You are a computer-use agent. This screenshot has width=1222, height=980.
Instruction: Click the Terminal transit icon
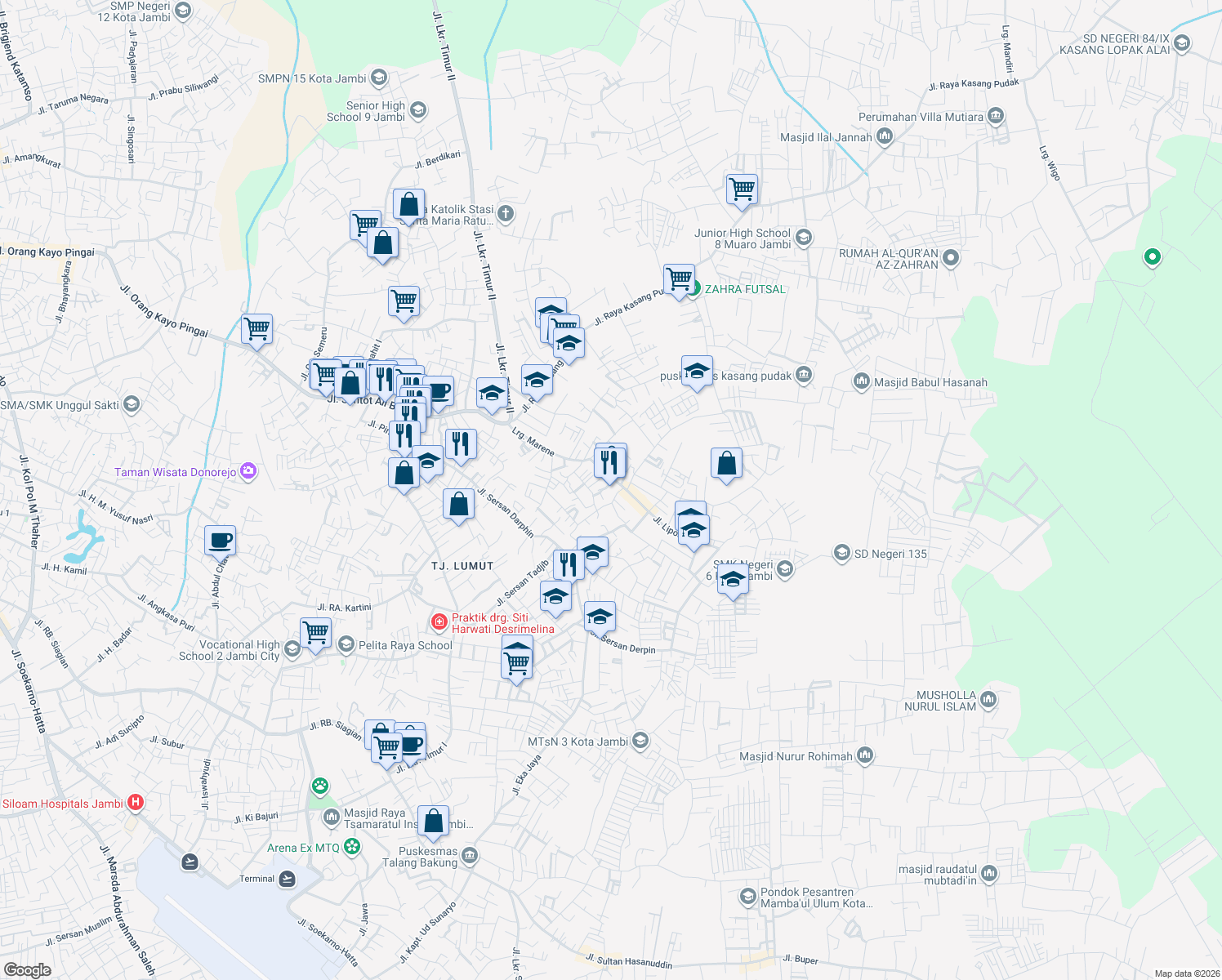(285, 880)
